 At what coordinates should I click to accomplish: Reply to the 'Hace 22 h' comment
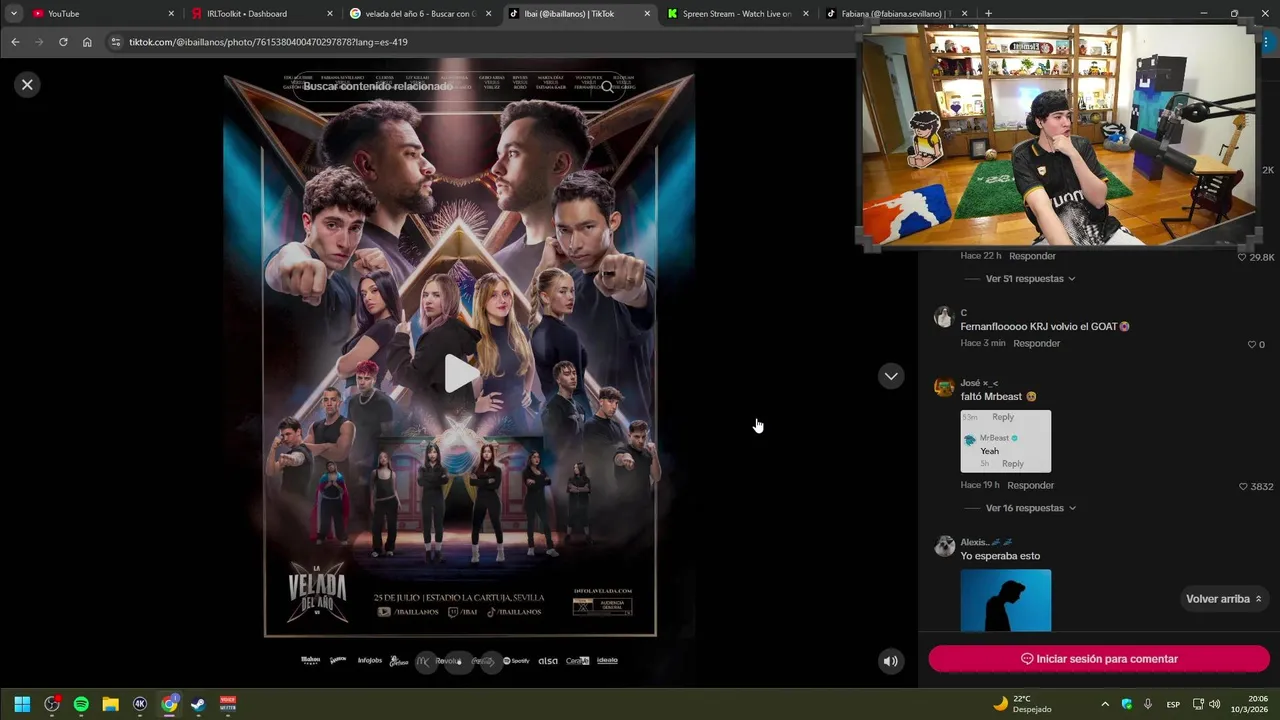(x=1032, y=256)
